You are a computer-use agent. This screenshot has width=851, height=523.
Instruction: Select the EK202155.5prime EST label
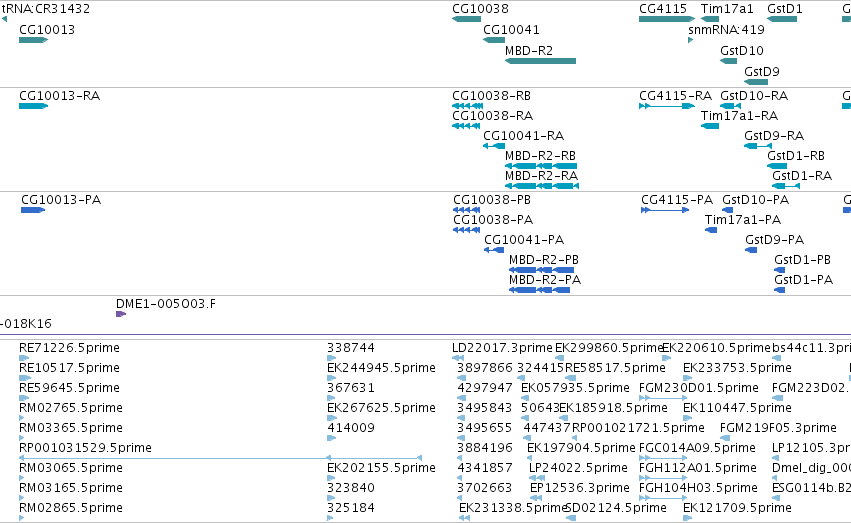(381, 468)
